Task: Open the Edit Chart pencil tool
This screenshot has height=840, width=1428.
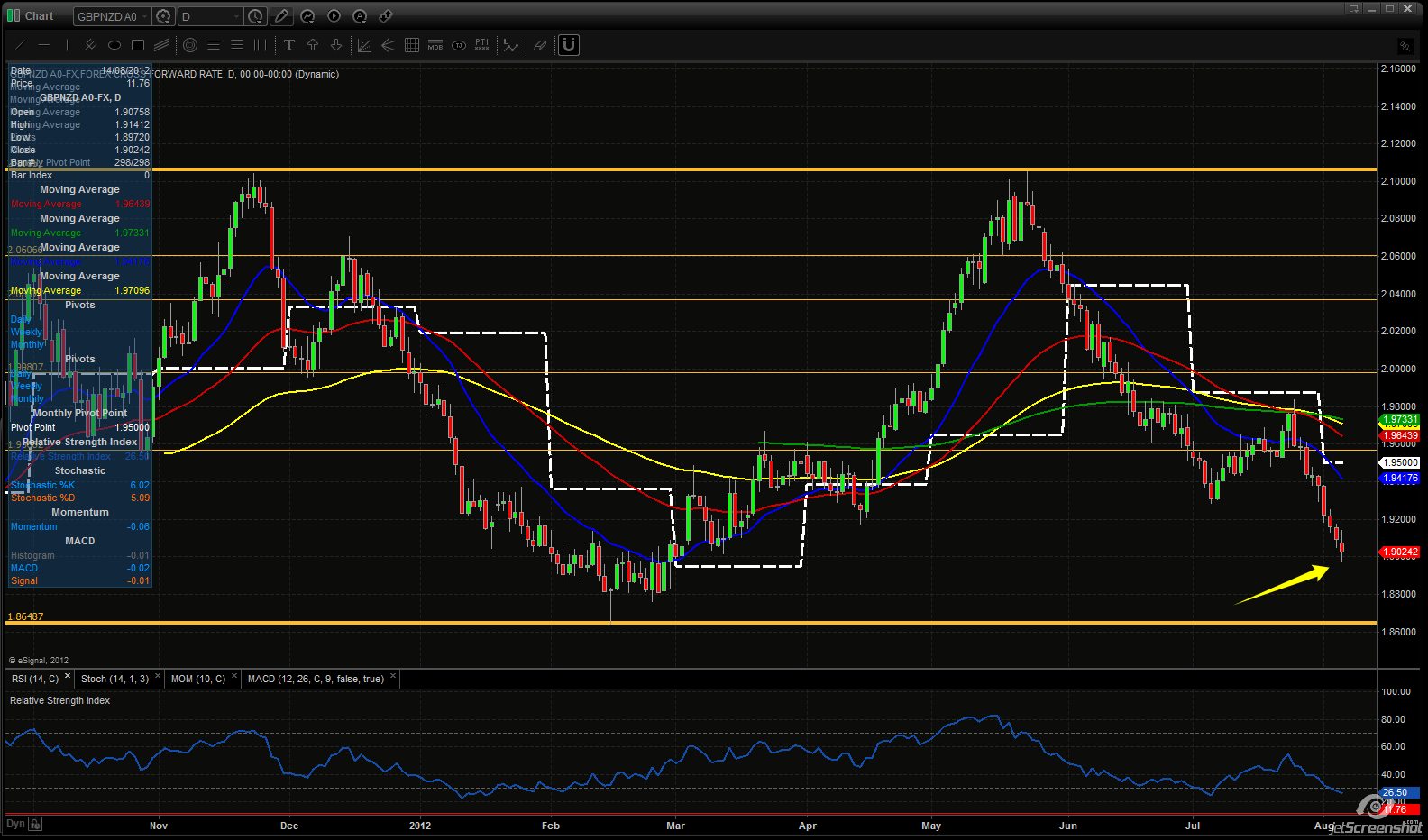Action: 281,16
